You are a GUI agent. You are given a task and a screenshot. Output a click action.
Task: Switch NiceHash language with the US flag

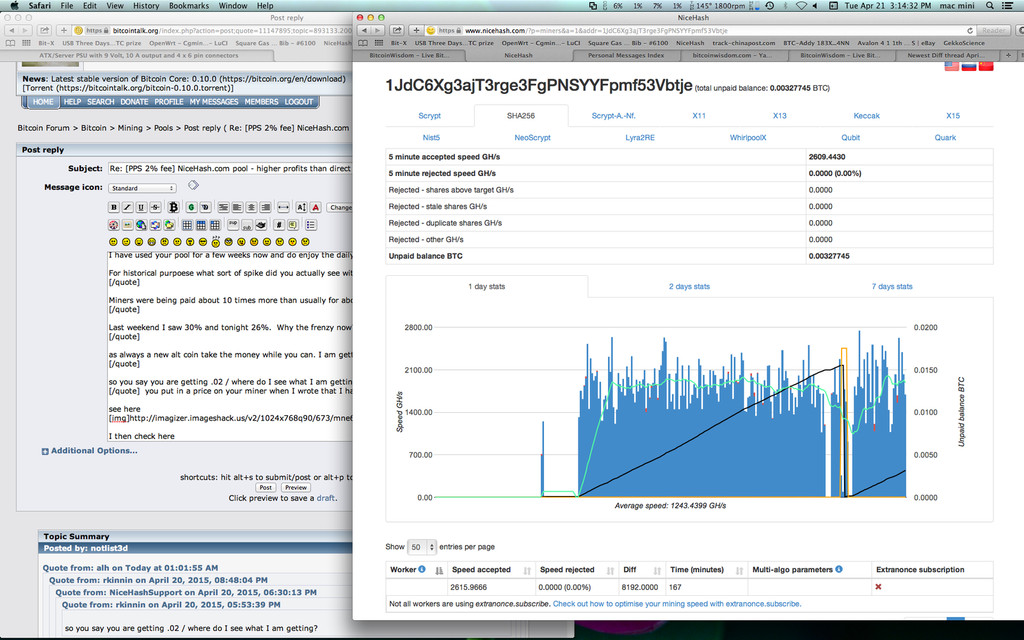pos(952,66)
